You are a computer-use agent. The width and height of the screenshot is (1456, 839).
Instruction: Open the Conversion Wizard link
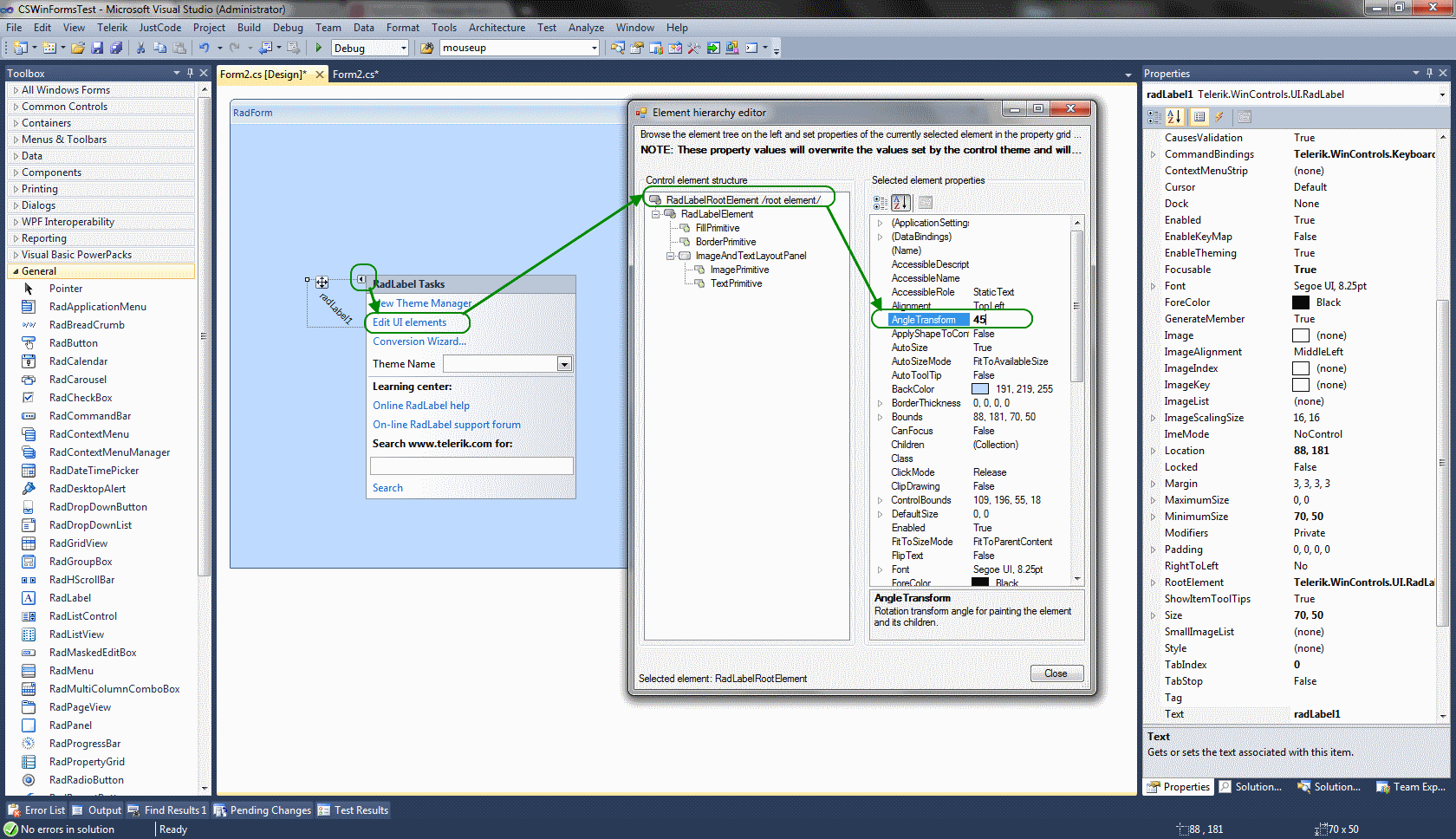419,341
